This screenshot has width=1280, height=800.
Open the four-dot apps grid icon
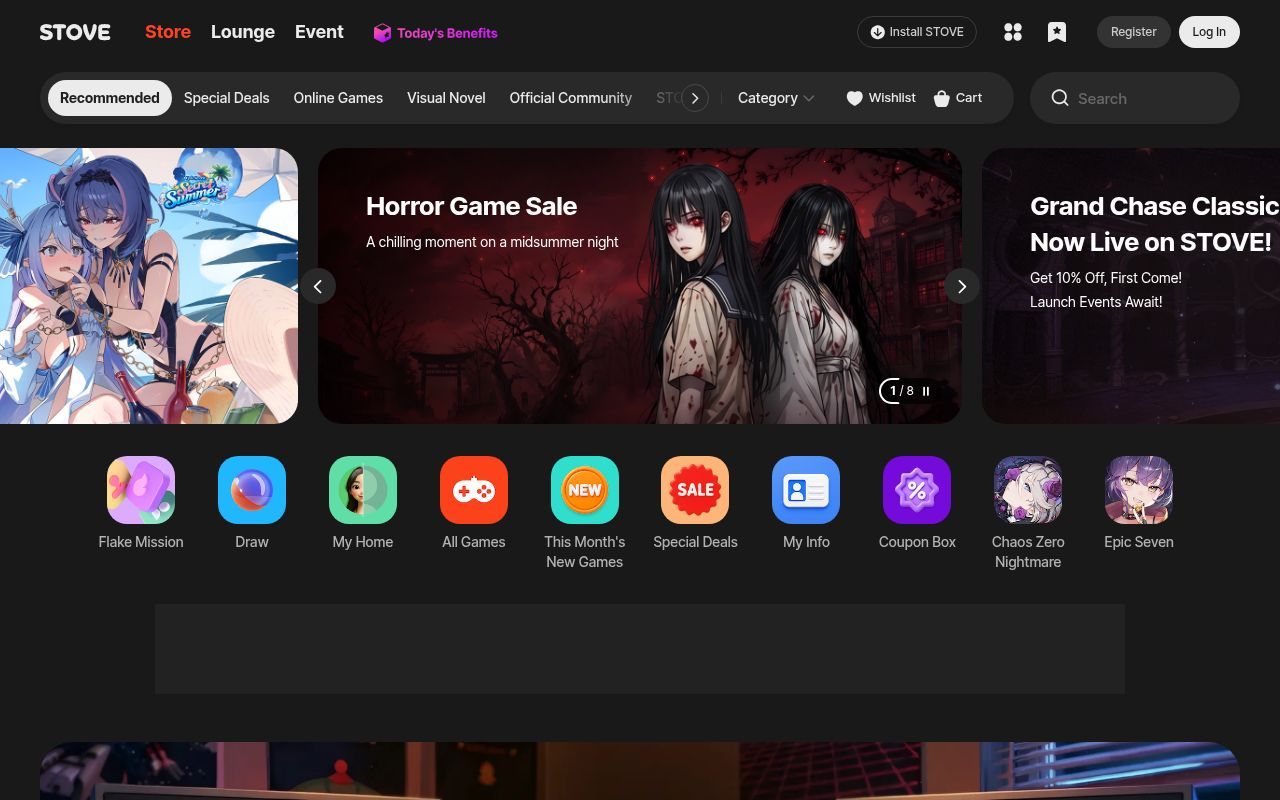tap(1013, 32)
